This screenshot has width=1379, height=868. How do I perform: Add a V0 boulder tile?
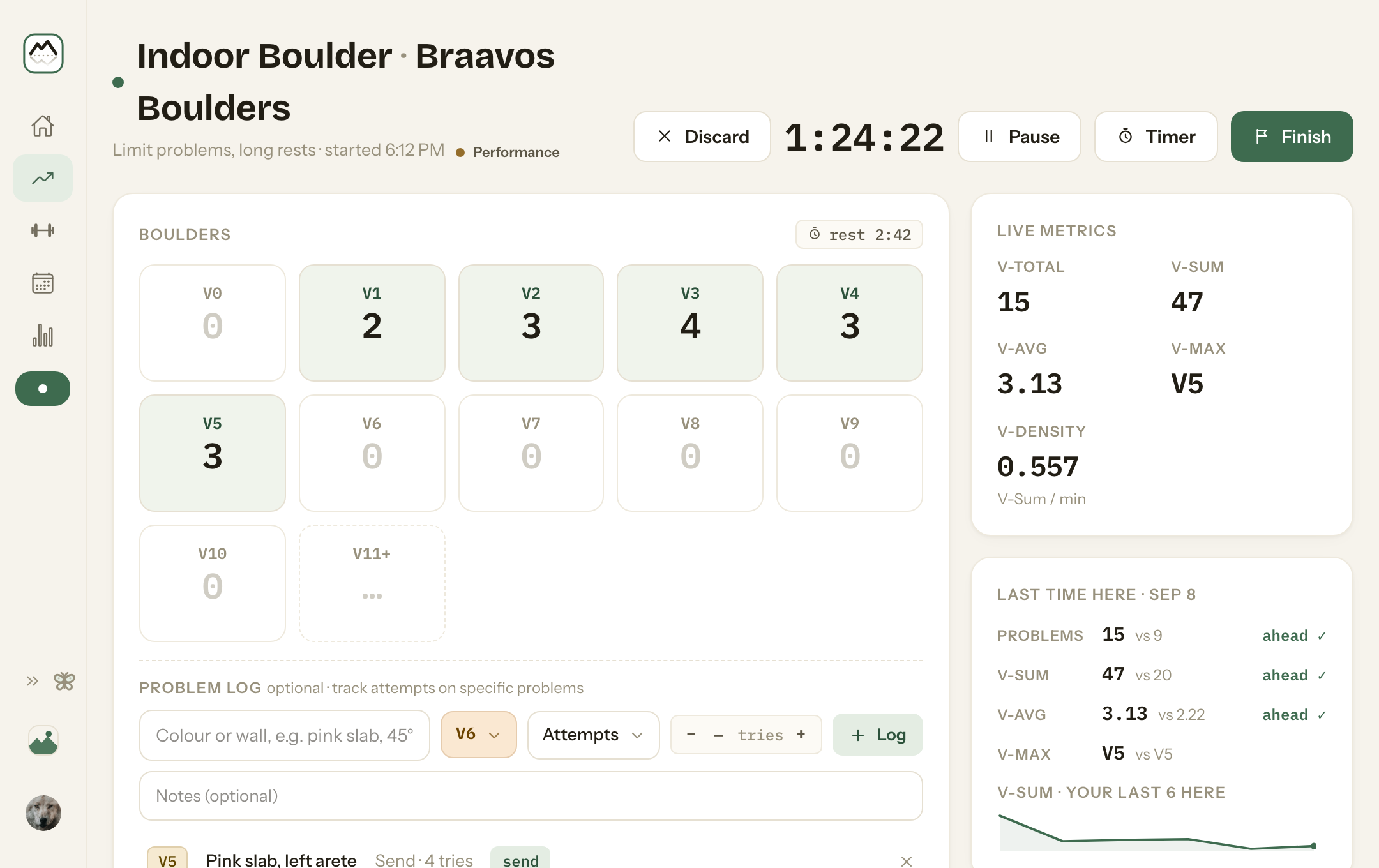(x=213, y=323)
